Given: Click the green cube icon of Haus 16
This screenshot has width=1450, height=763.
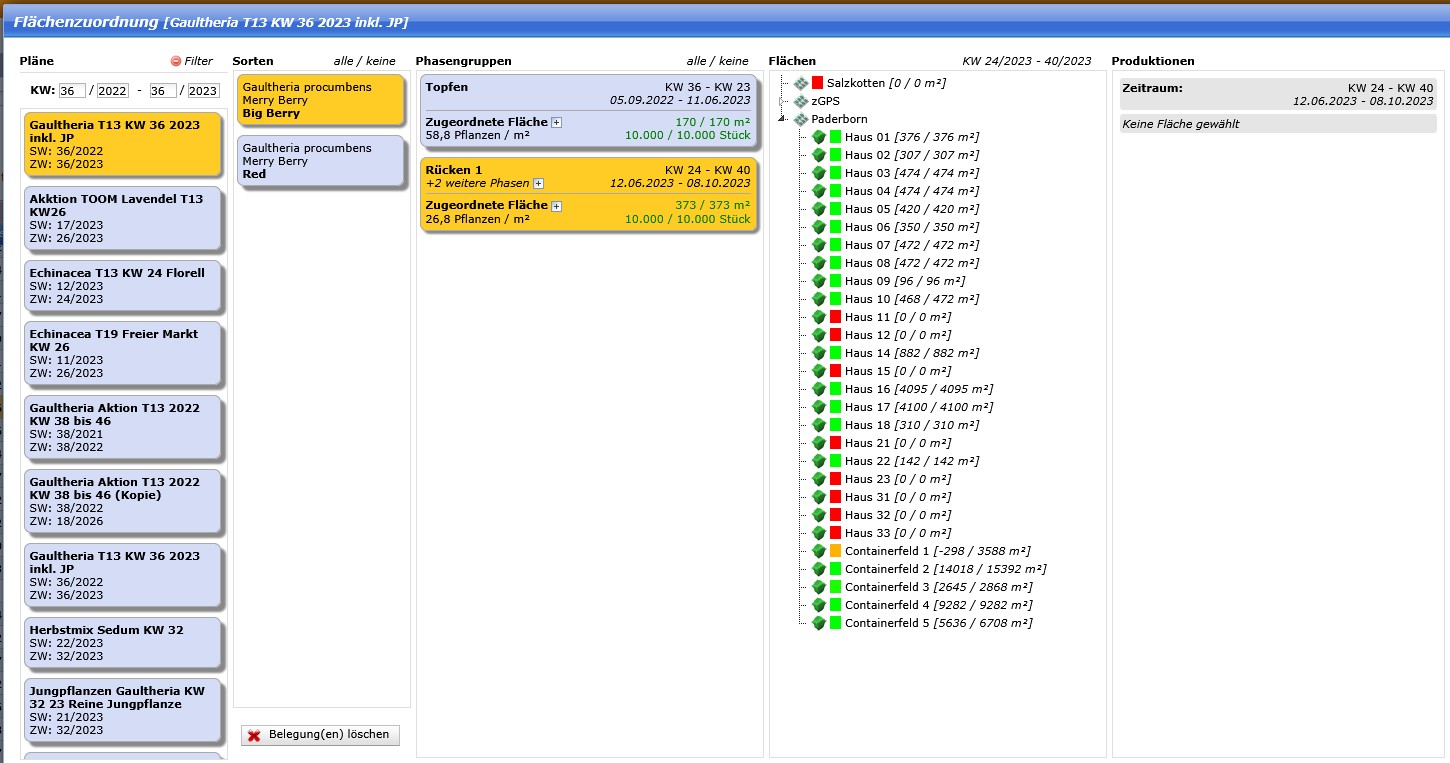Looking at the screenshot, I should coord(818,389).
